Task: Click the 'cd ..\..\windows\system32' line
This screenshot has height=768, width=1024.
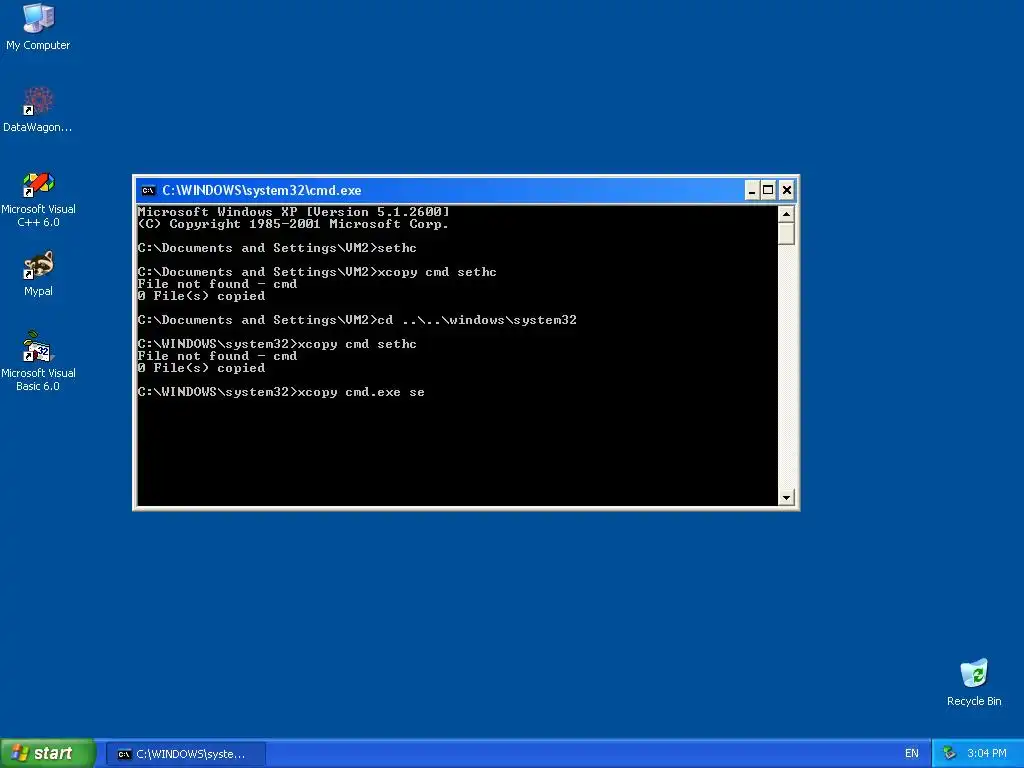Action: tap(357, 320)
